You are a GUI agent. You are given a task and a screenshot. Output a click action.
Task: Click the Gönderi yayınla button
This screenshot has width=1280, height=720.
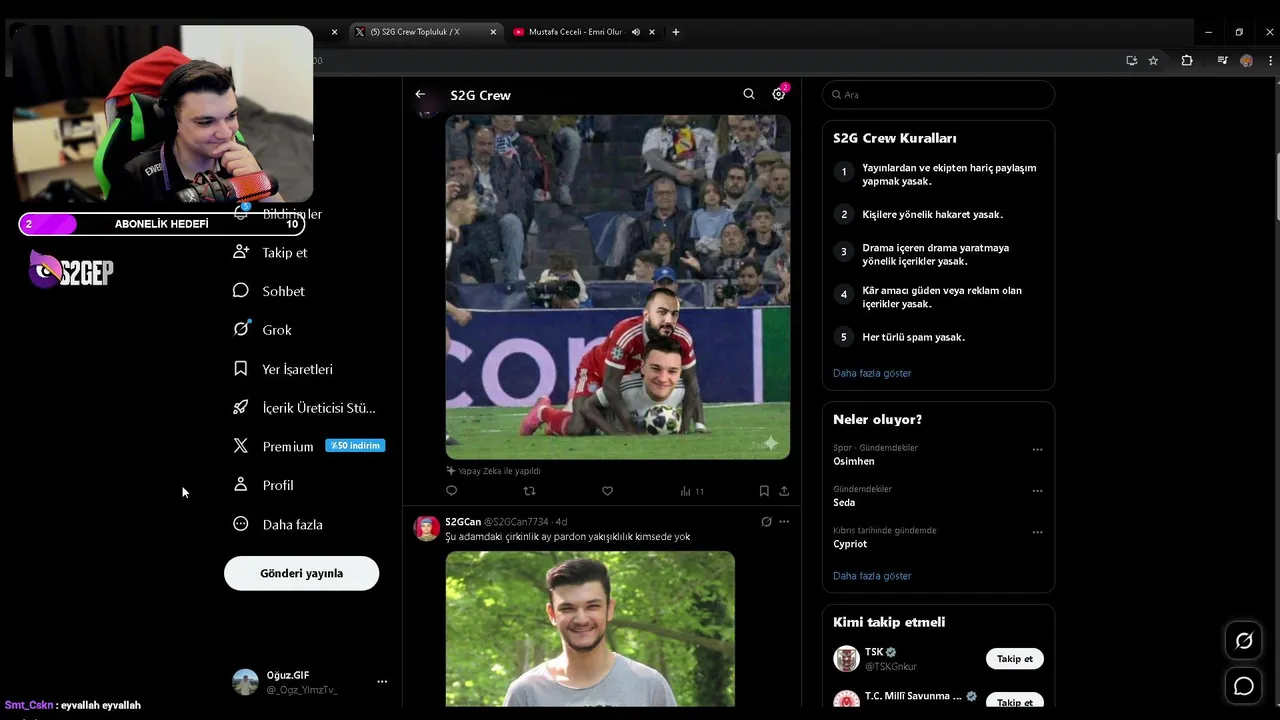coord(301,573)
